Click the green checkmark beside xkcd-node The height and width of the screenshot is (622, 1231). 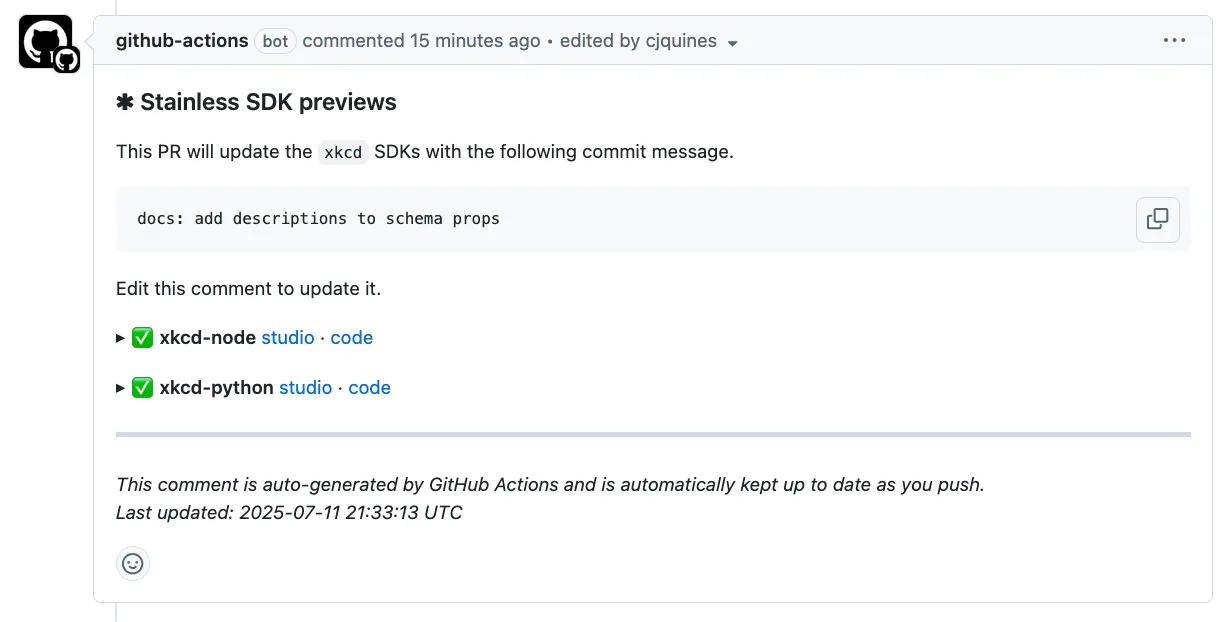point(141,337)
